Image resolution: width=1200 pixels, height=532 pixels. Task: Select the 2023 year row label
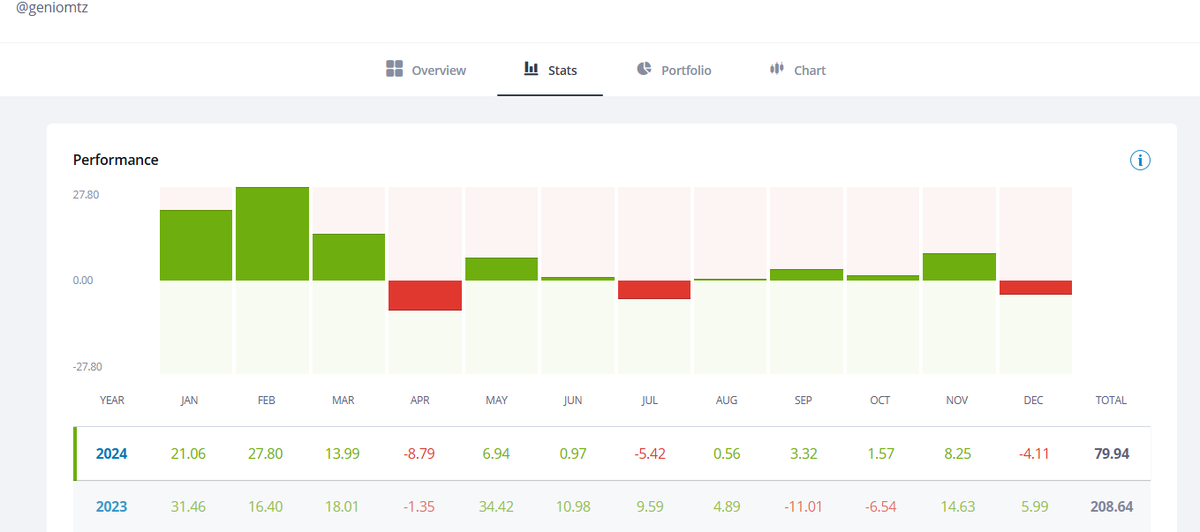tap(113, 506)
